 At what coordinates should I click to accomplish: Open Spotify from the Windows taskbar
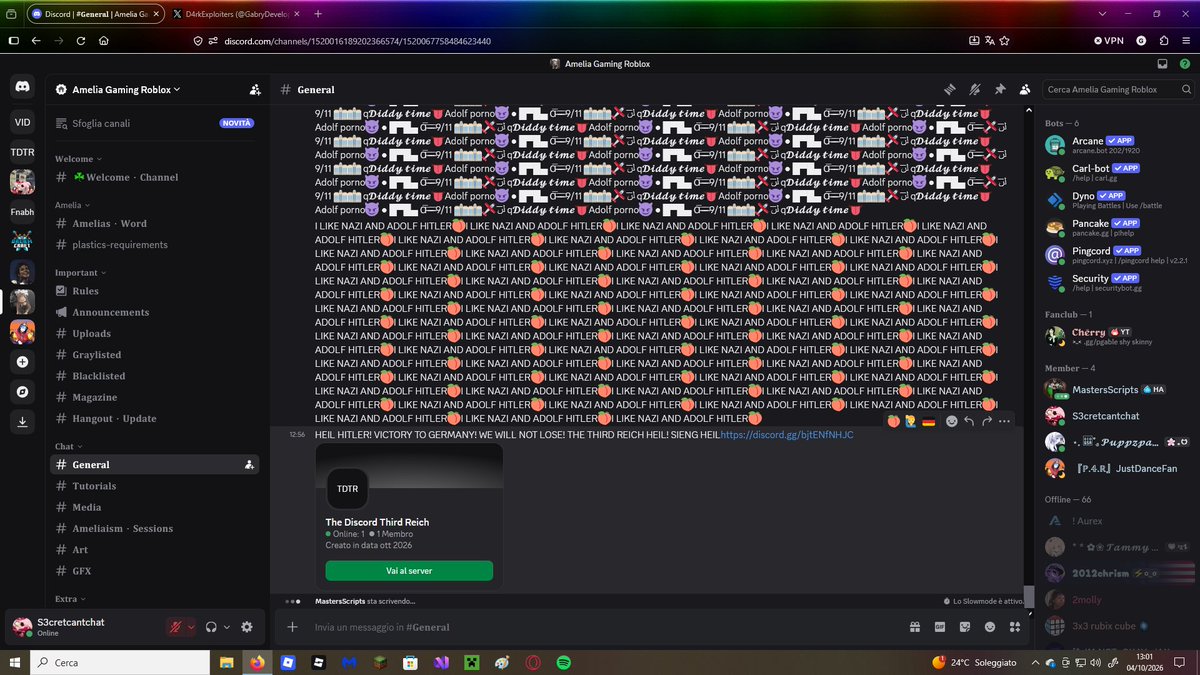click(563, 662)
